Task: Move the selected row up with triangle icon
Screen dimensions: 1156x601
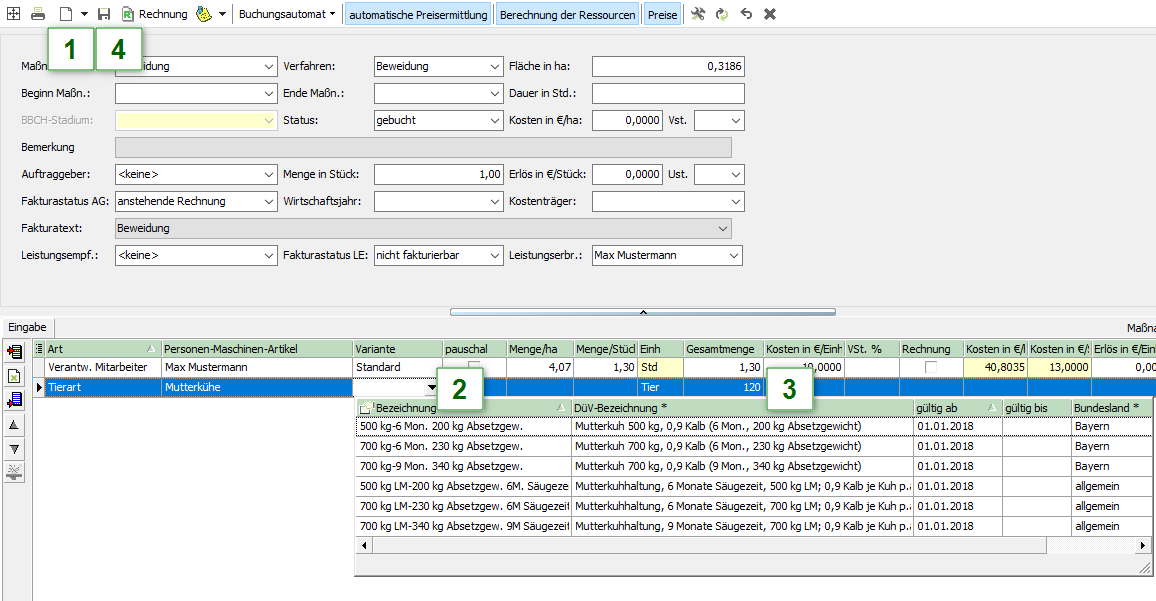Action: 14,425
